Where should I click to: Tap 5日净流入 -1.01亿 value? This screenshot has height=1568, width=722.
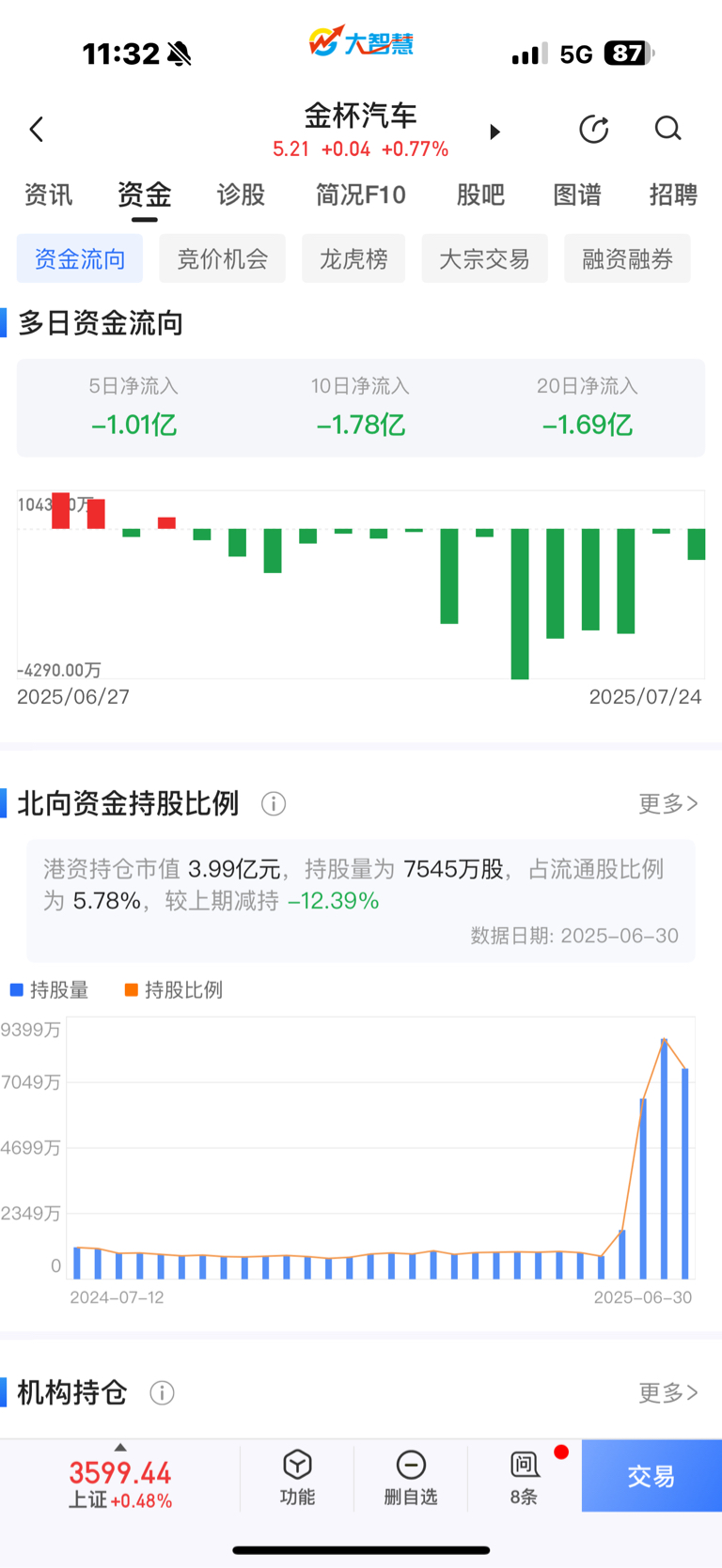[x=133, y=425]
